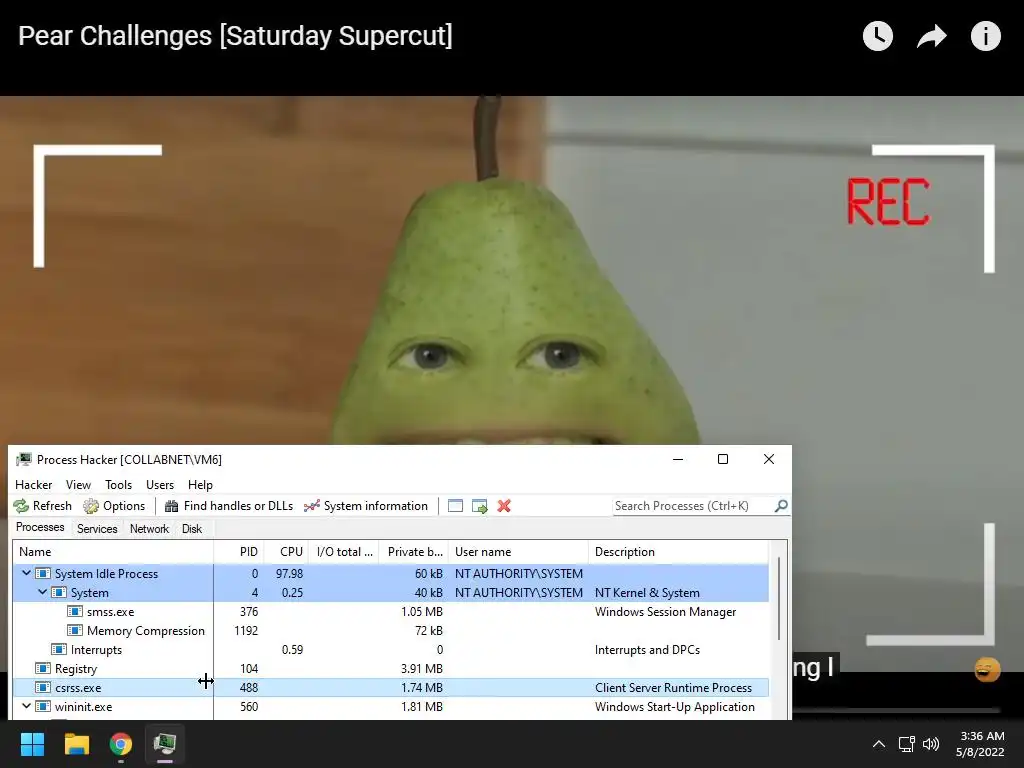Sort by User name column header
The width and height of the screenshot is (1024, 768).
click(518, 552)
